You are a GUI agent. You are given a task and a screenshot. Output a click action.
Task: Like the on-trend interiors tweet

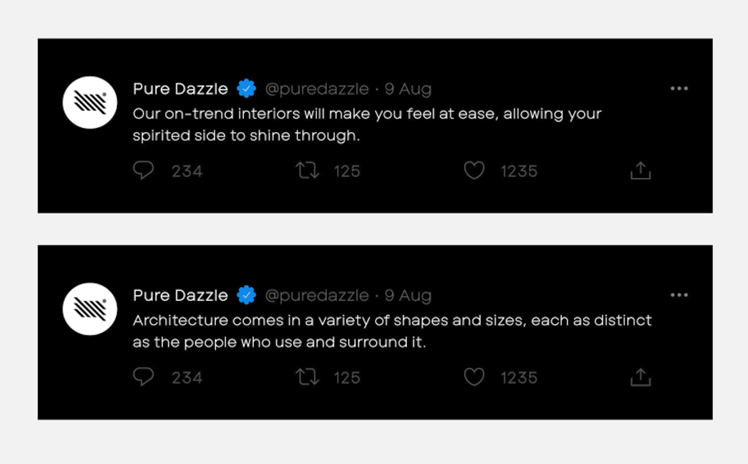click(x=474, y=170)
